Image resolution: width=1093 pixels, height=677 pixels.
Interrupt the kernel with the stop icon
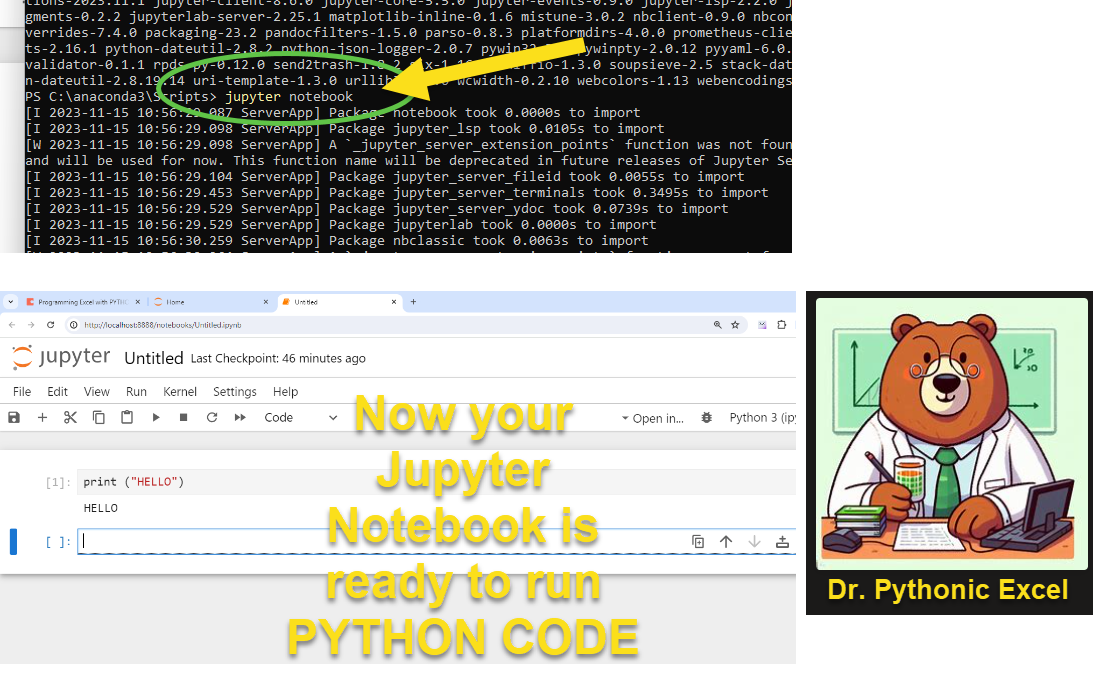point(183,418)
